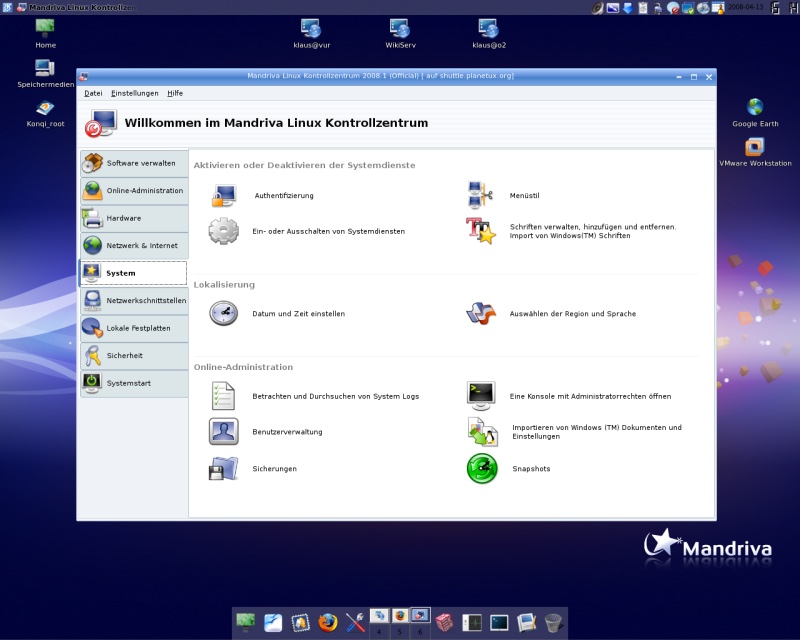Click the Speichermedien desktop icon
The height and width of the screenshot is (640, 800).
pos(45,73)
